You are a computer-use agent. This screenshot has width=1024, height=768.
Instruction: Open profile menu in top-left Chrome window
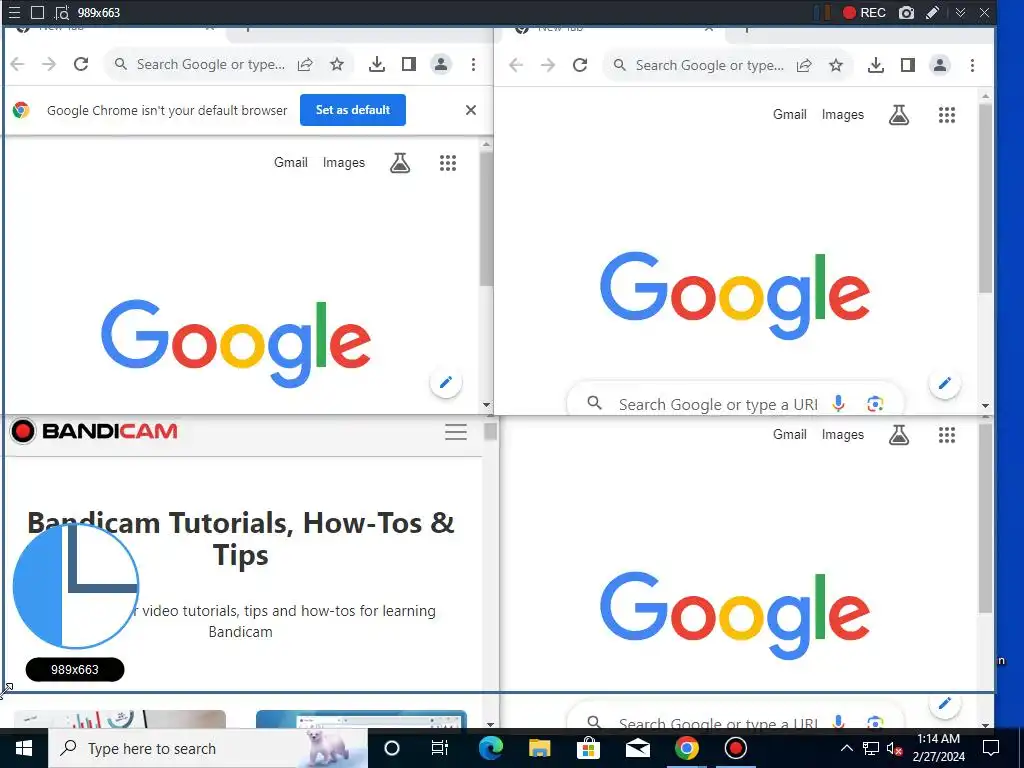(x=441, y=64)
